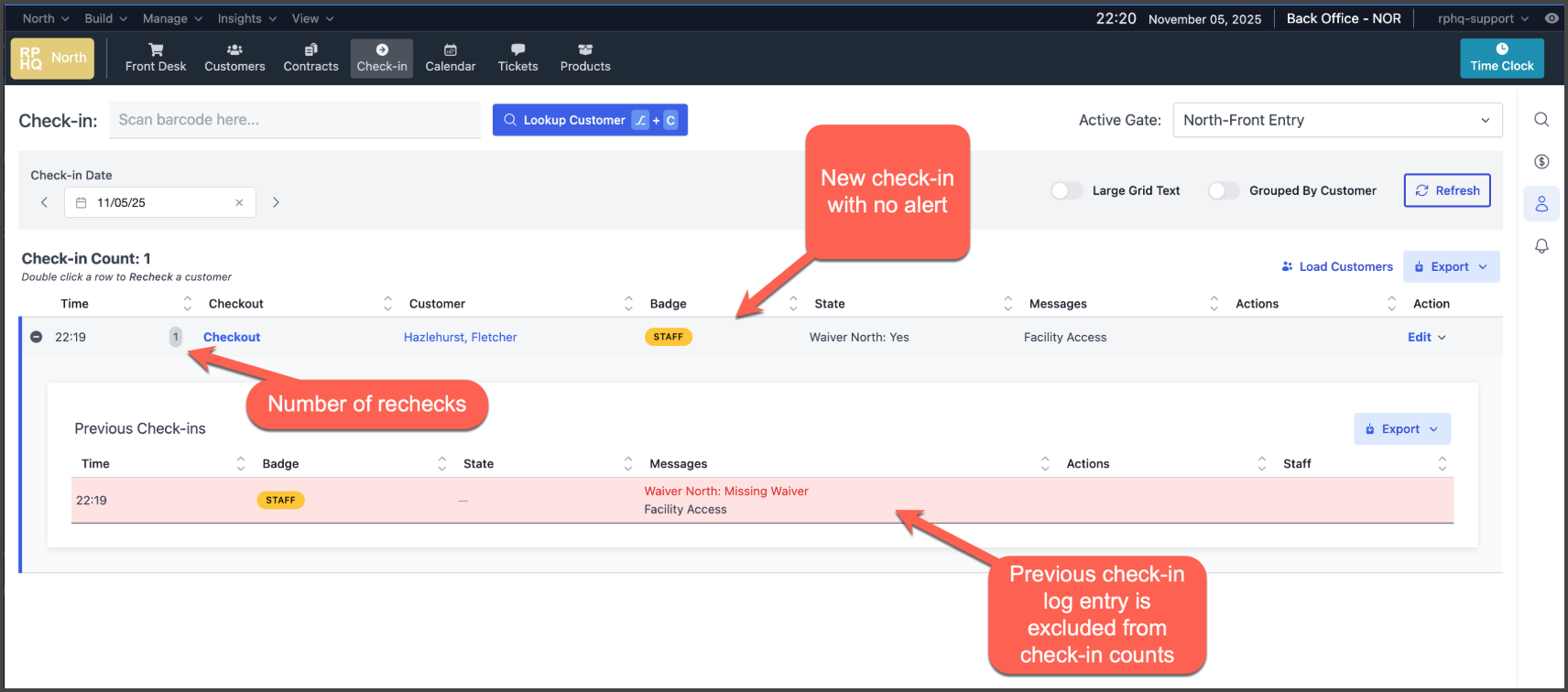Go to the Contracts section
This screenshot has height=692, width=1568.
pos(310,58)
